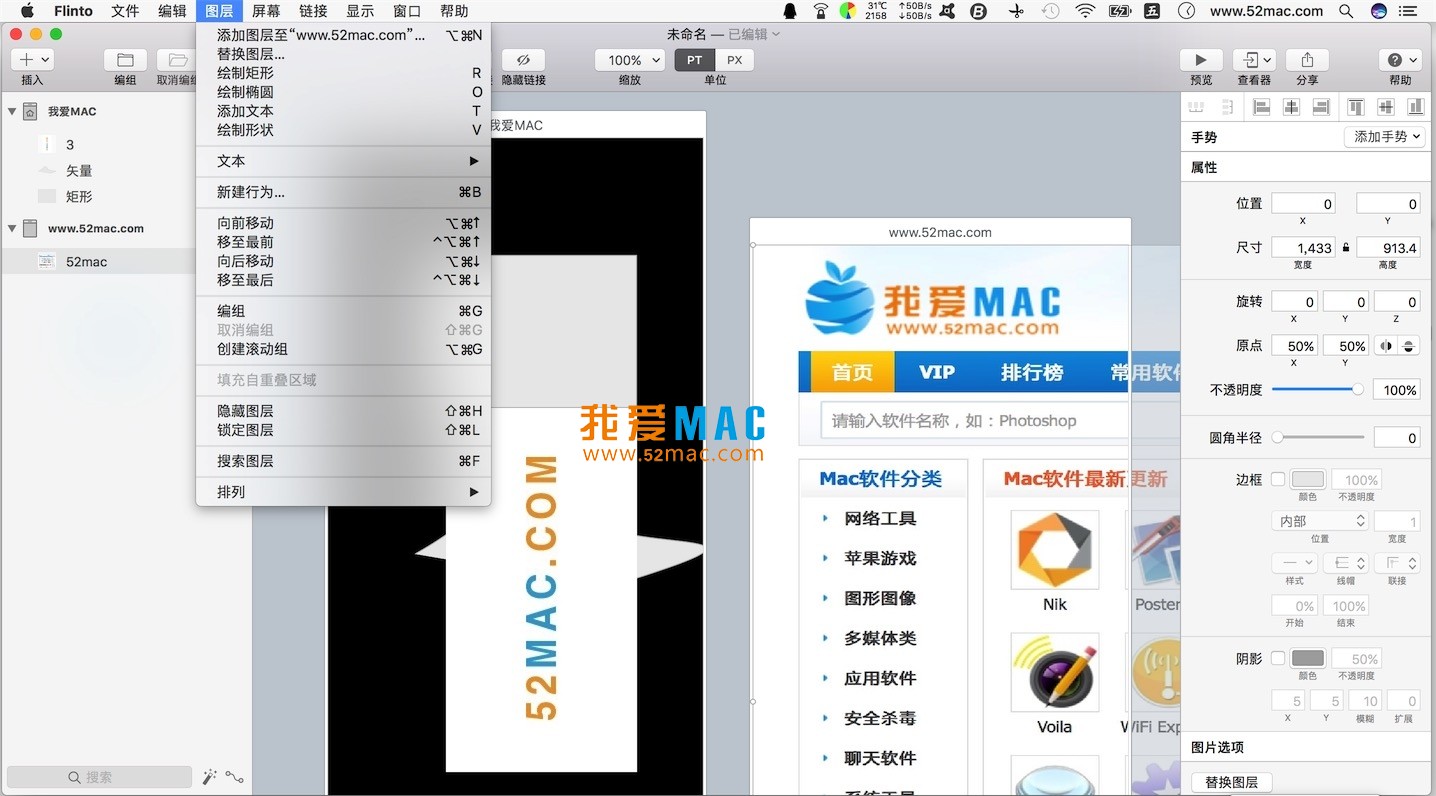
Task: Click the corner radius (圆角半径) slider handle
Action: tap(1278, 438)
